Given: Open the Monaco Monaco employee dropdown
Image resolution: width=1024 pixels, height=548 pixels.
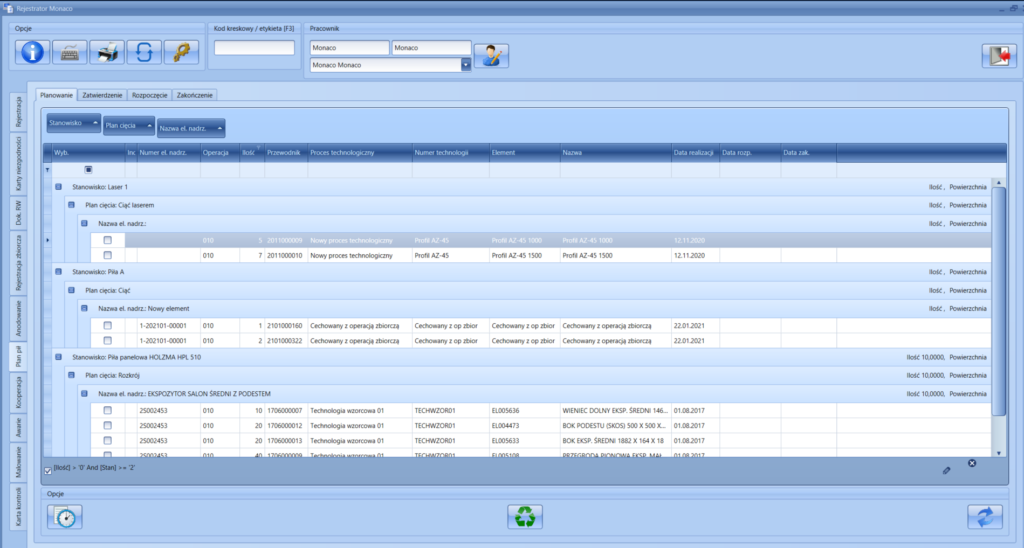Looking at the screenshot, I should [x=465, y=65].
